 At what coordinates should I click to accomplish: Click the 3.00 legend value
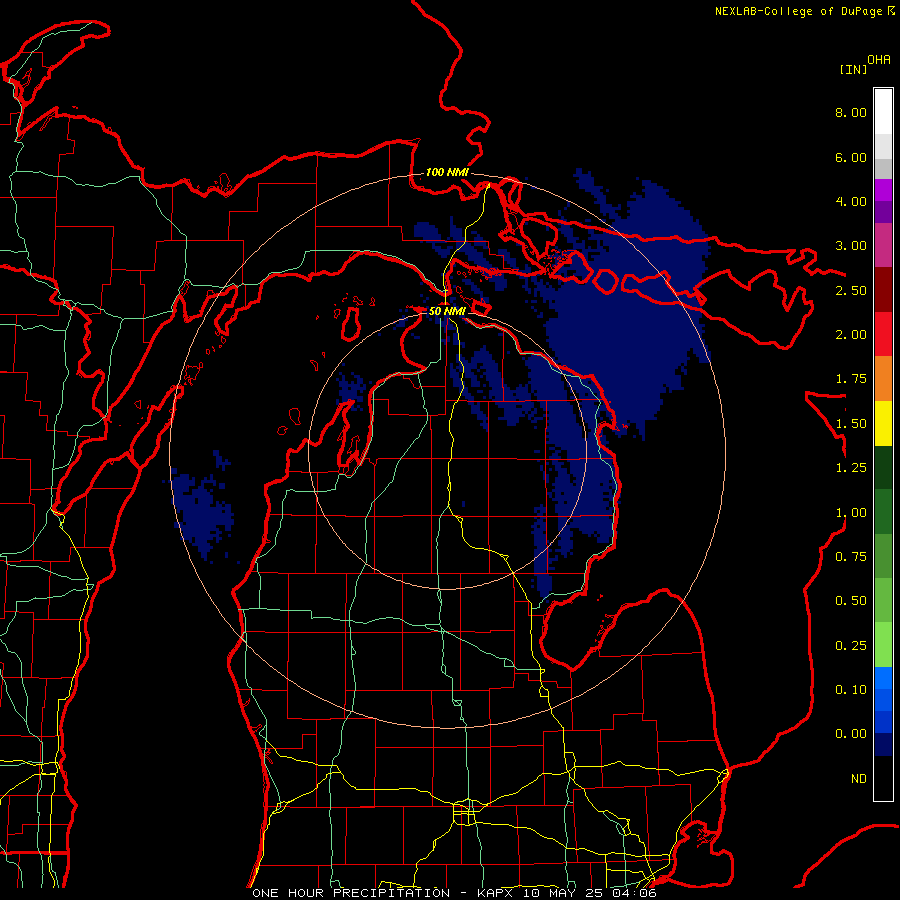(851, 246)
